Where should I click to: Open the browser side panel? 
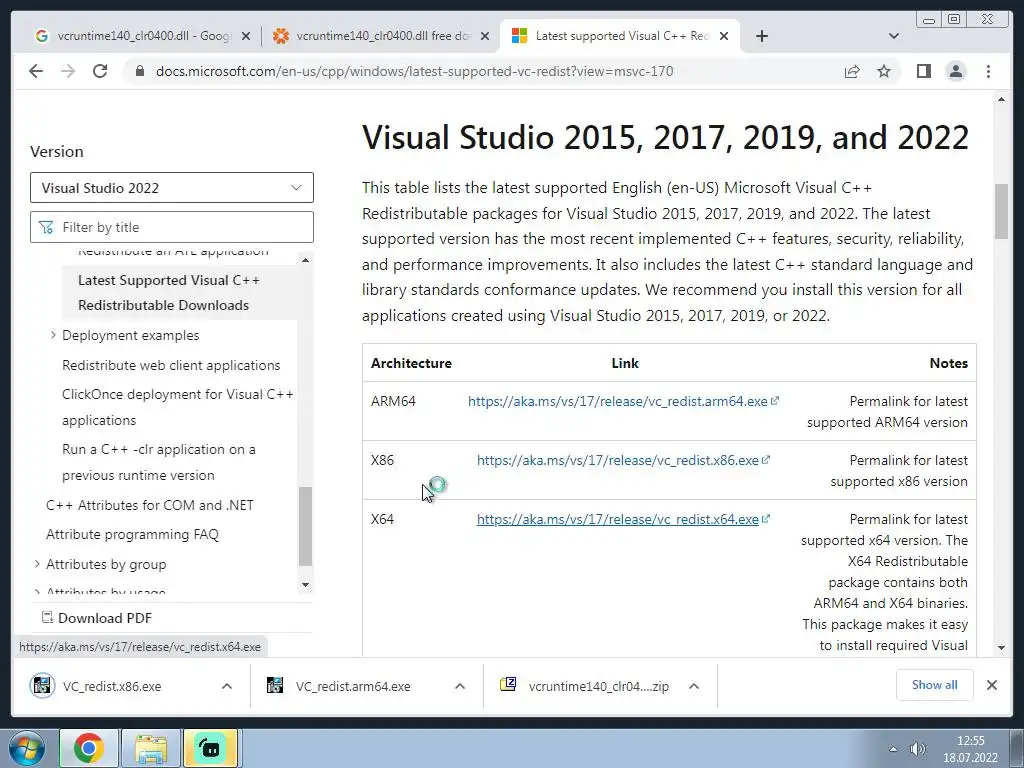click(923, 71)
